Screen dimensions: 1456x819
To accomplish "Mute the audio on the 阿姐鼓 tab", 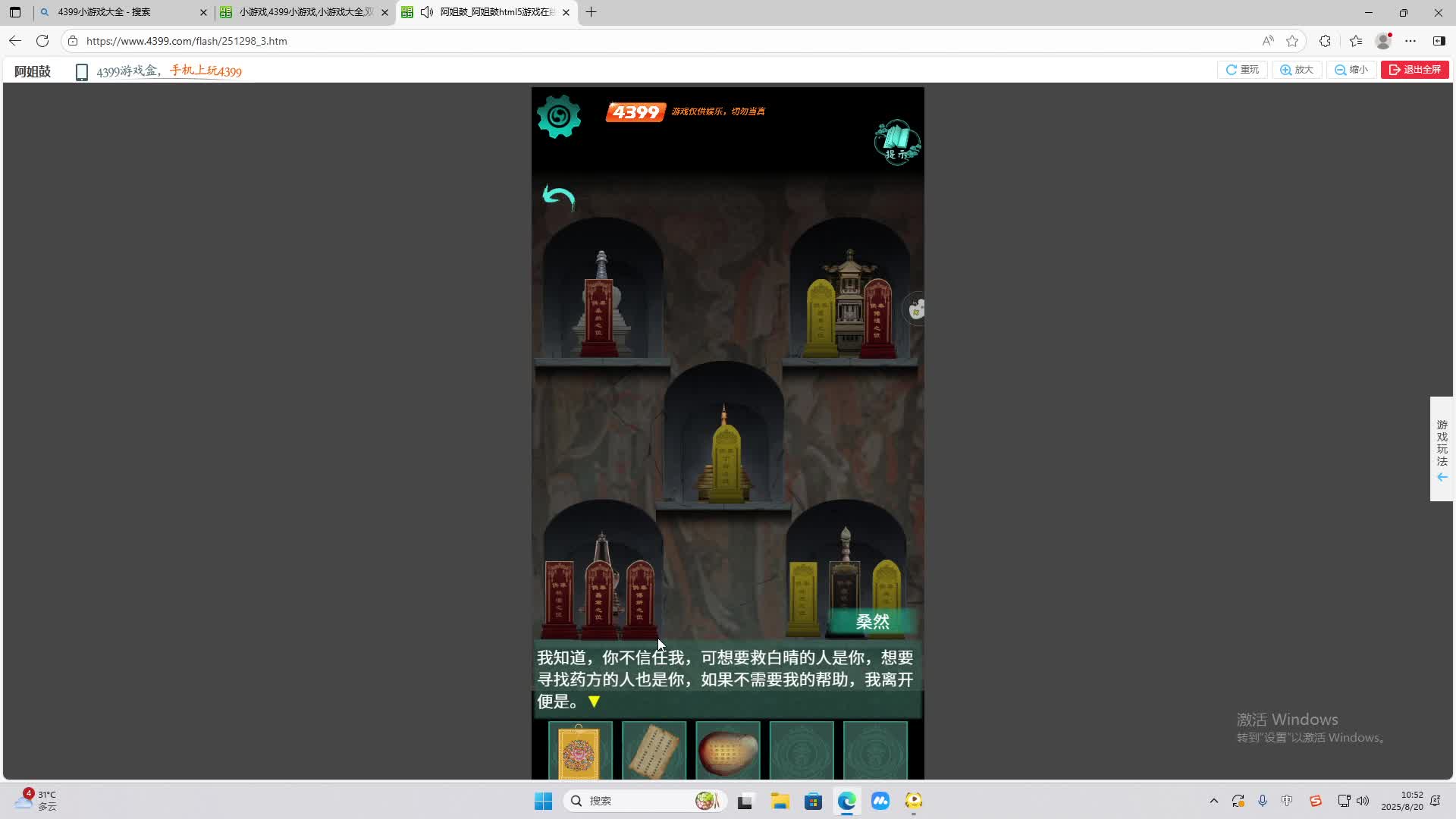I will click(x=427, y=12).
